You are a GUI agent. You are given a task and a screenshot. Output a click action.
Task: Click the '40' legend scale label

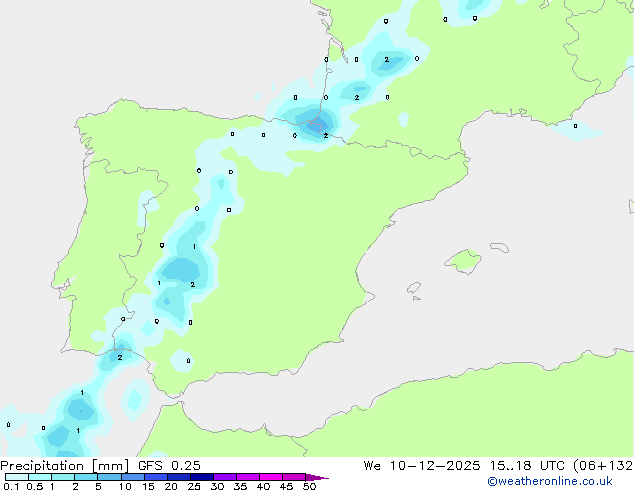pos(263,486)
